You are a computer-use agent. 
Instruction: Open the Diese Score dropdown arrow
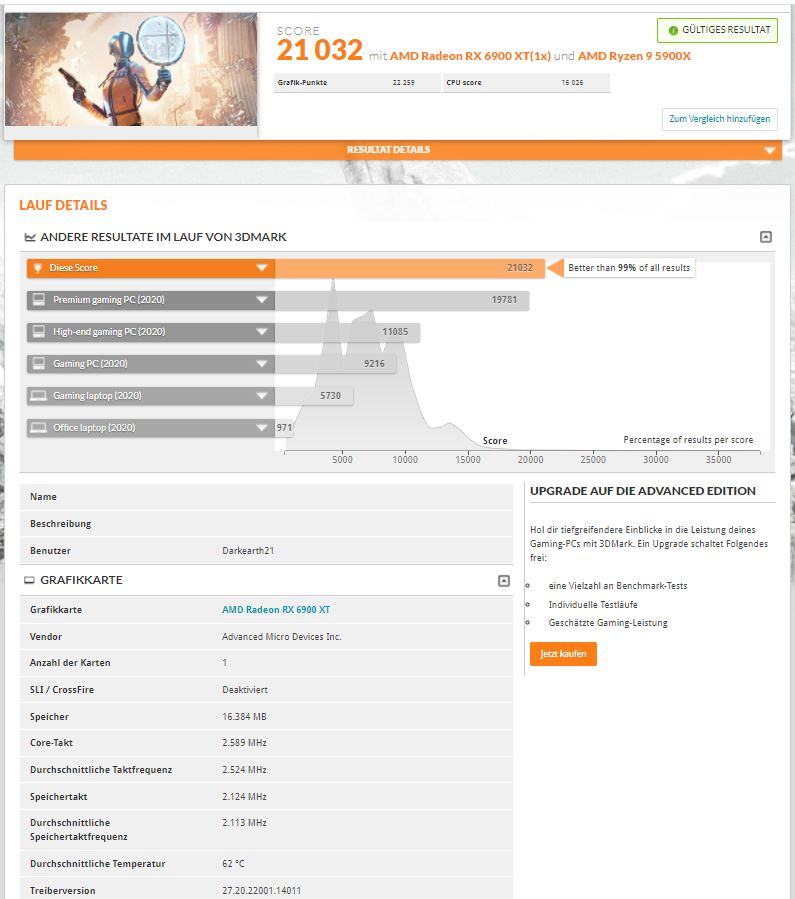(262, 268)
